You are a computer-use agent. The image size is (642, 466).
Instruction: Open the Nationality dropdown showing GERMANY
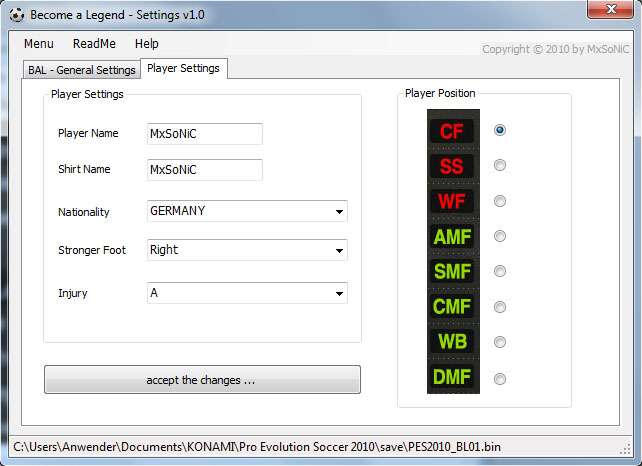coord(246,212)
